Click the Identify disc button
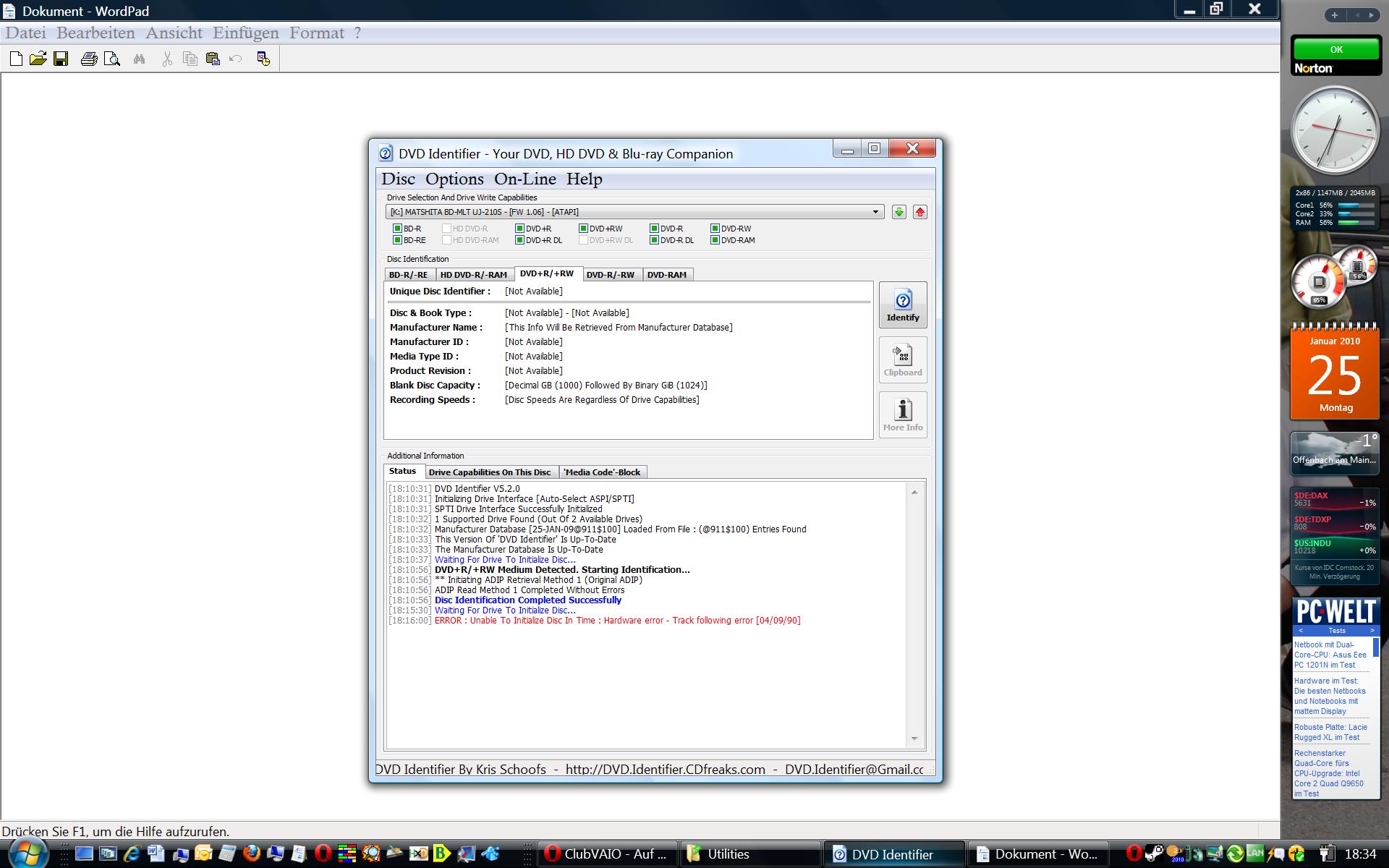1389x868 pixels. pos(902,305)
